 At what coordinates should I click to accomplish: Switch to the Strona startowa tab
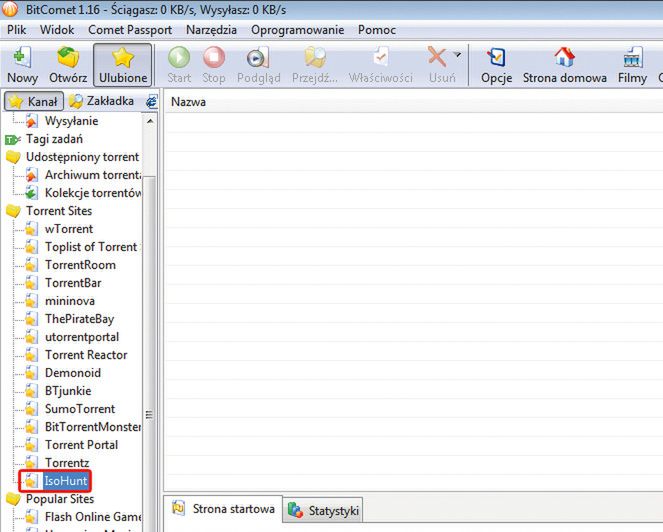[x=223, y=509]
